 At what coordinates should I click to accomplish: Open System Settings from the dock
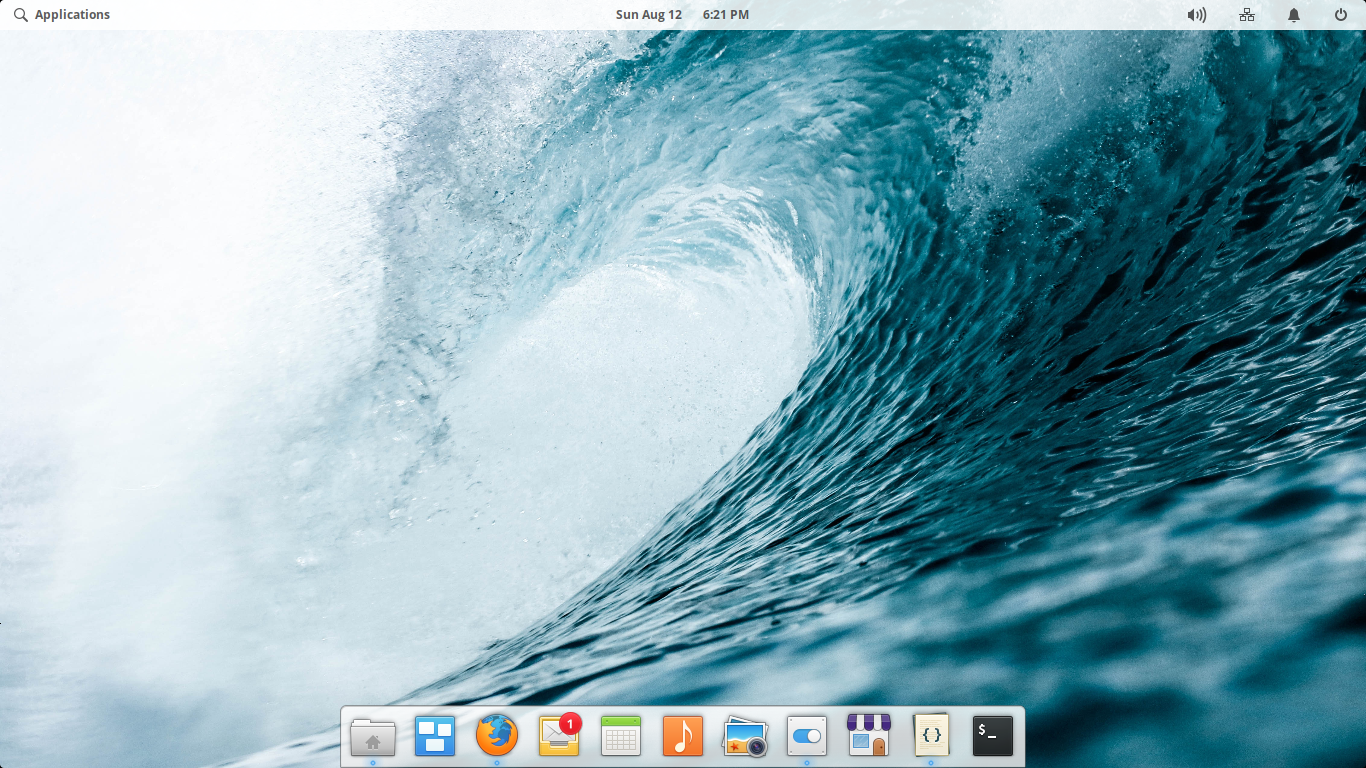[807, 736]
